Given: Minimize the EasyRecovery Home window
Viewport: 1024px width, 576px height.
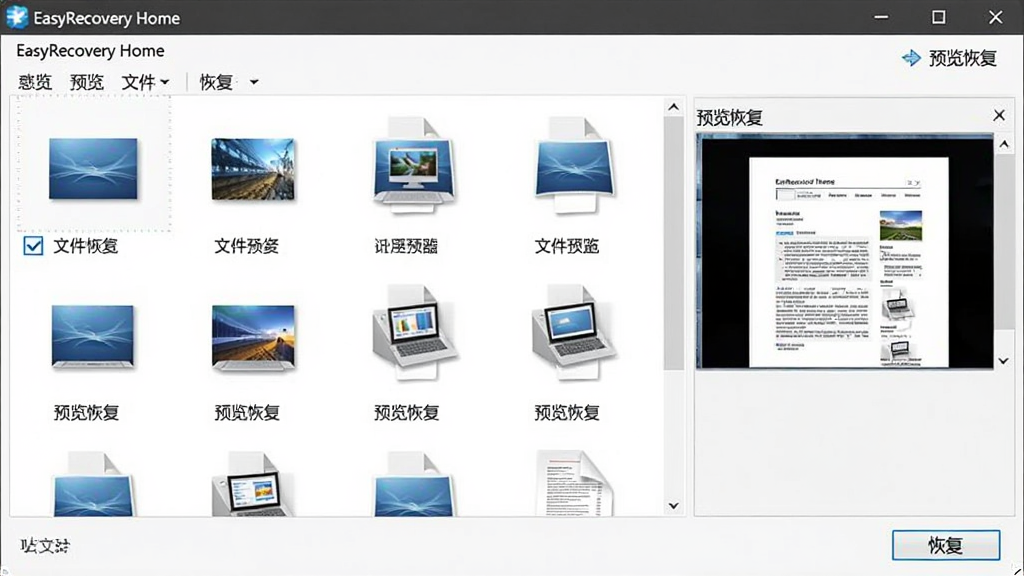Looking at the screenshot, I should click(882, 18).
